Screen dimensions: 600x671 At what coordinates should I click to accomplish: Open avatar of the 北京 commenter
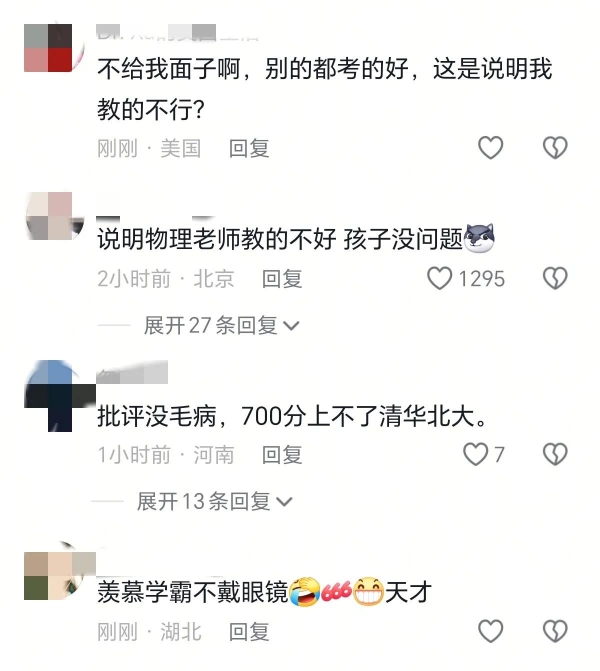55,216
